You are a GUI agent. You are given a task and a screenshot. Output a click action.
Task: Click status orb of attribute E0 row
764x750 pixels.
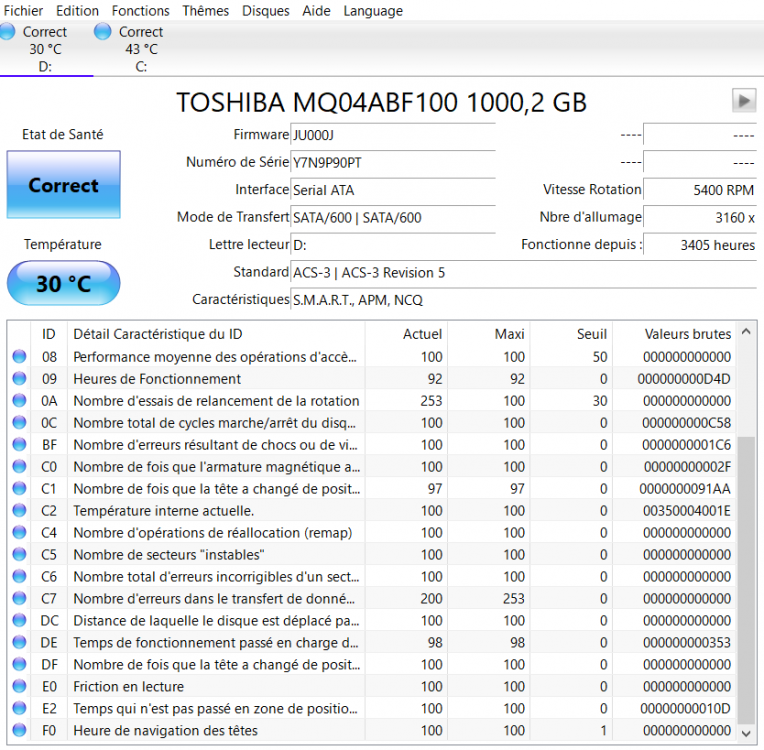tap(19, 686)
